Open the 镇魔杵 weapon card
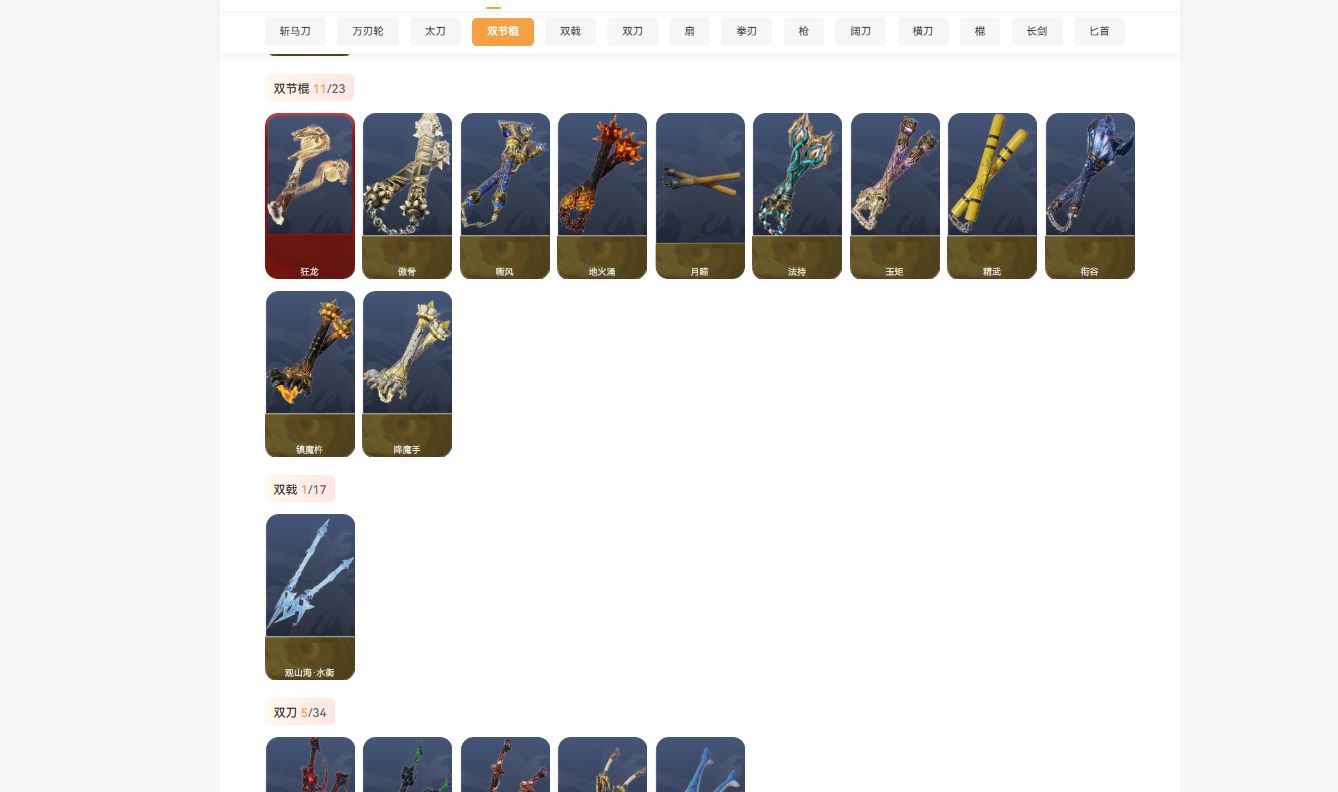The image size is (1338, 792). pos(310,374)
